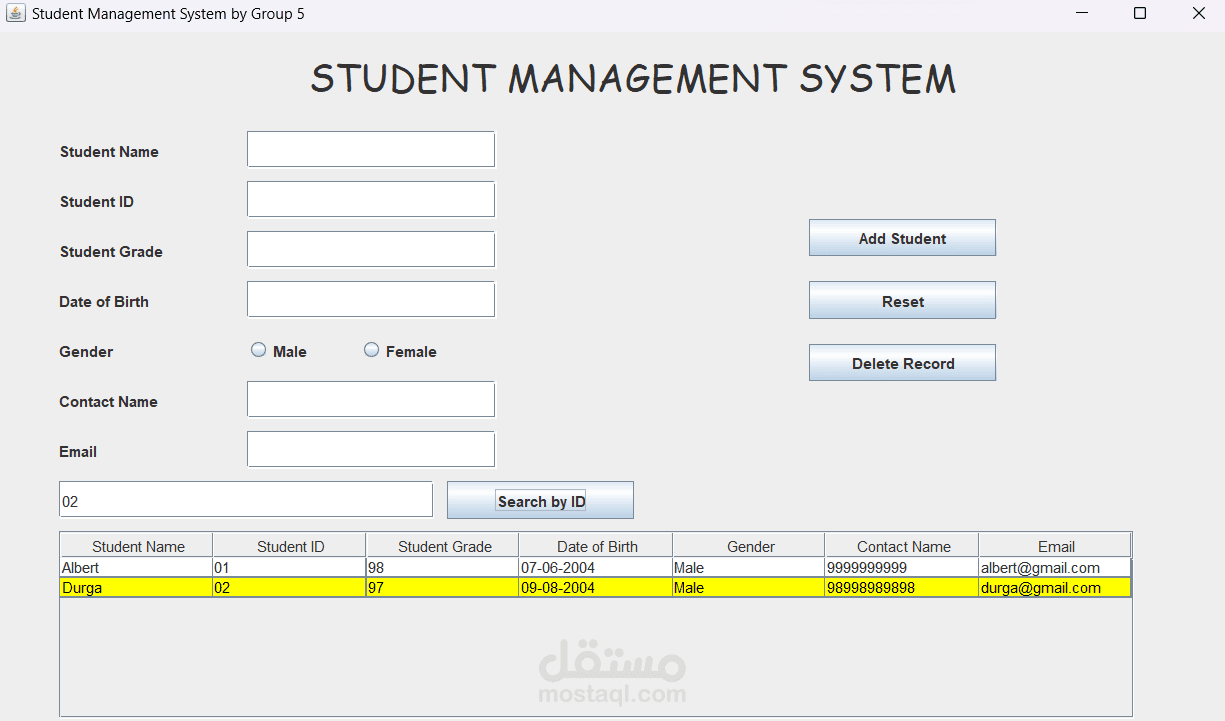This screenshot has height=721, width=1225.
Task: Click the Reset button
Action: pyautogui.click(x=901, y=300)
